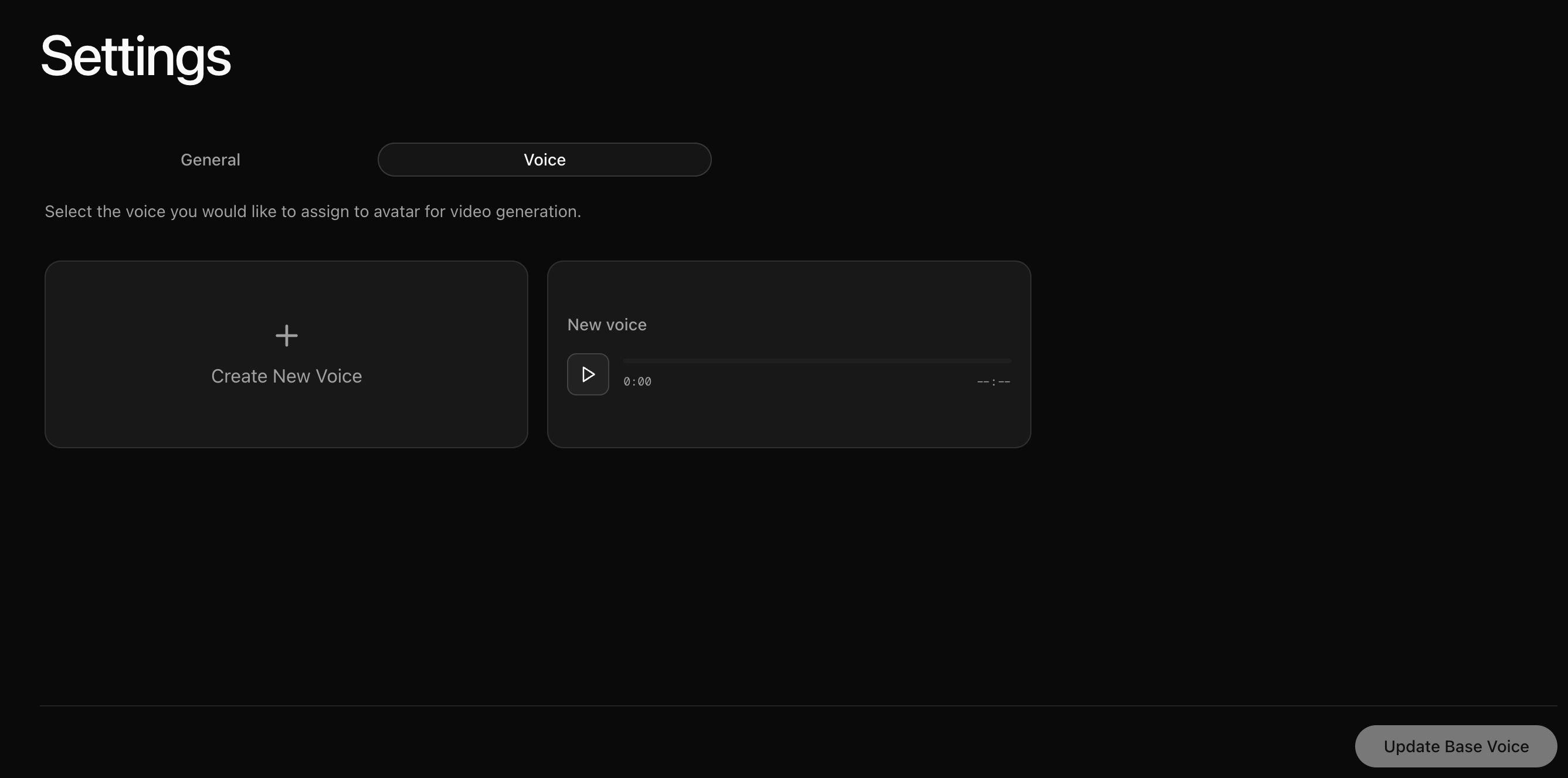Click the 0:00 elapsed time label
This screenshot has height=778, width=1568.
637,381
